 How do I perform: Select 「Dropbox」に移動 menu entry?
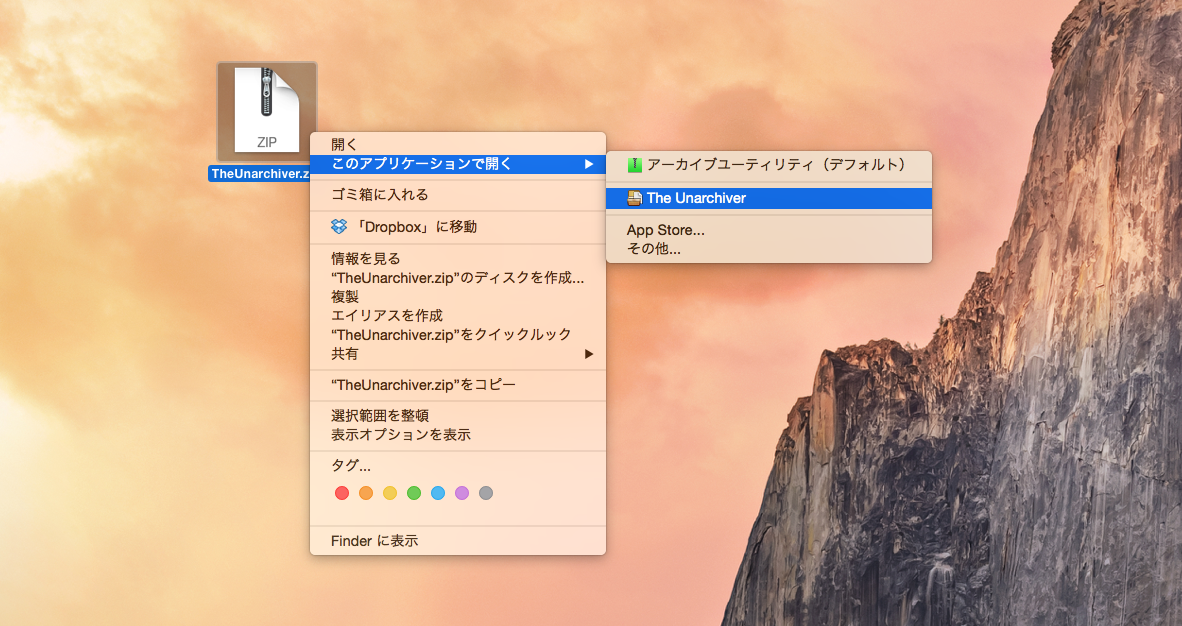(x=458, y=226)
